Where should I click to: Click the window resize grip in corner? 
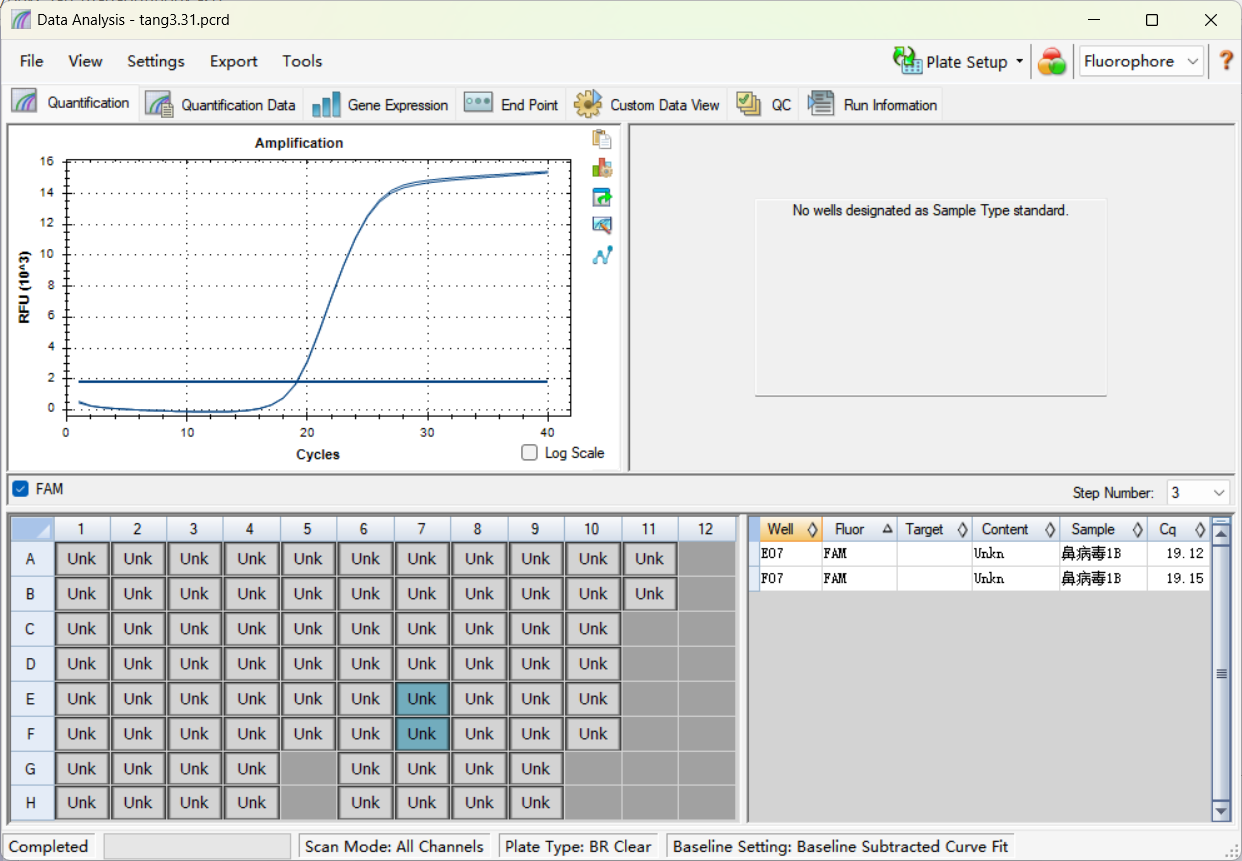(x=1232, y=851)
